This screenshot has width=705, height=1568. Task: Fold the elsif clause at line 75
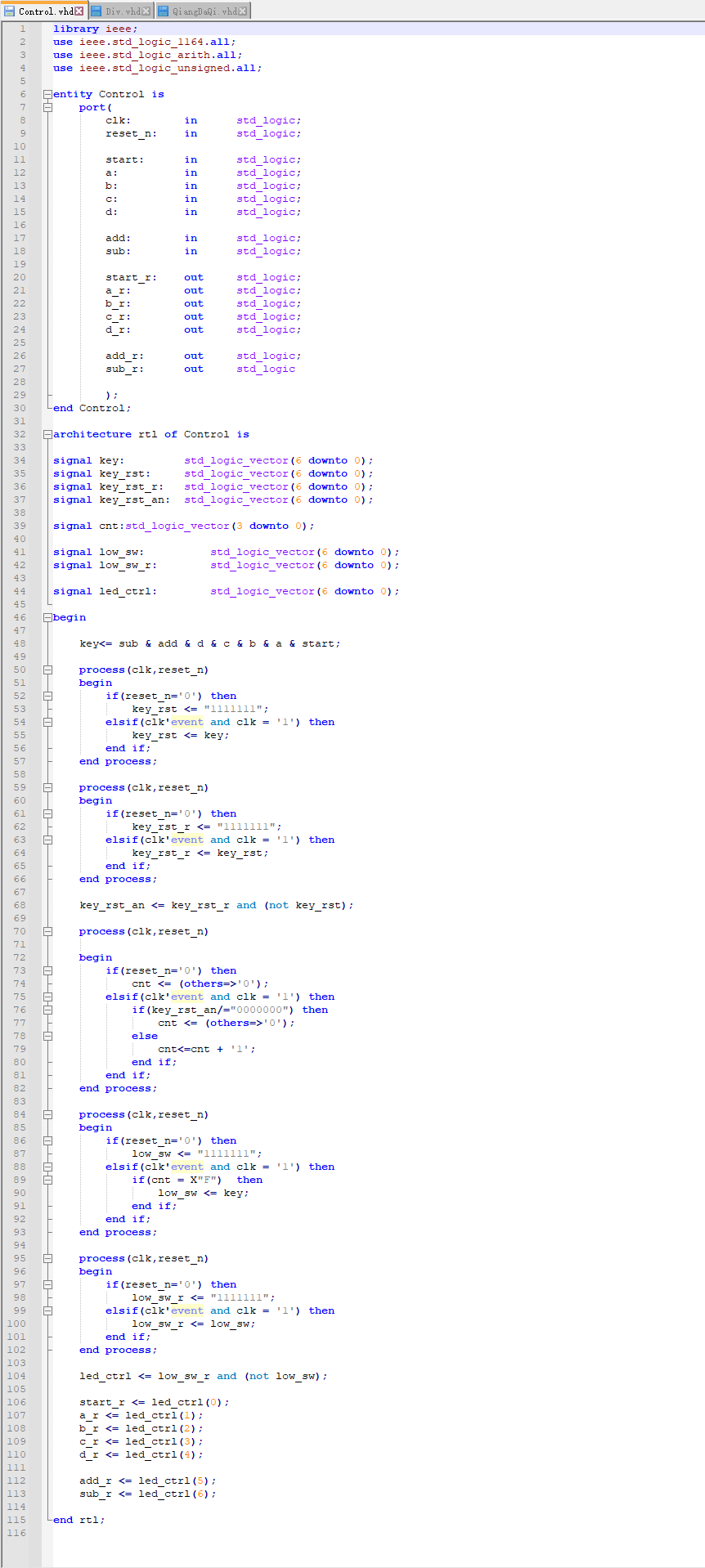pyautogui.click(x=47, y=997)
